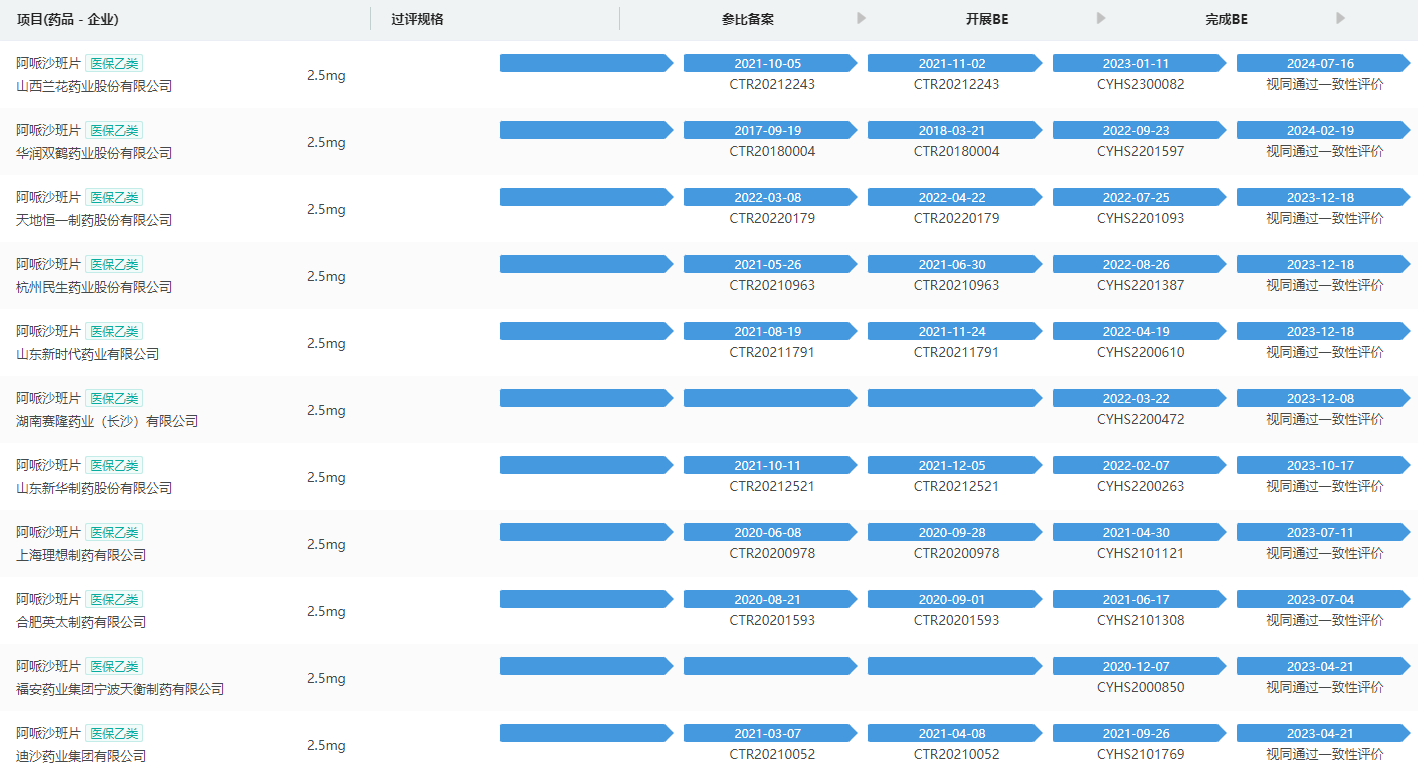Click 医保乙类 tag in the 华润双鹤药业 row
This screenshot has height=773, width=1418.
coord(114,130)
